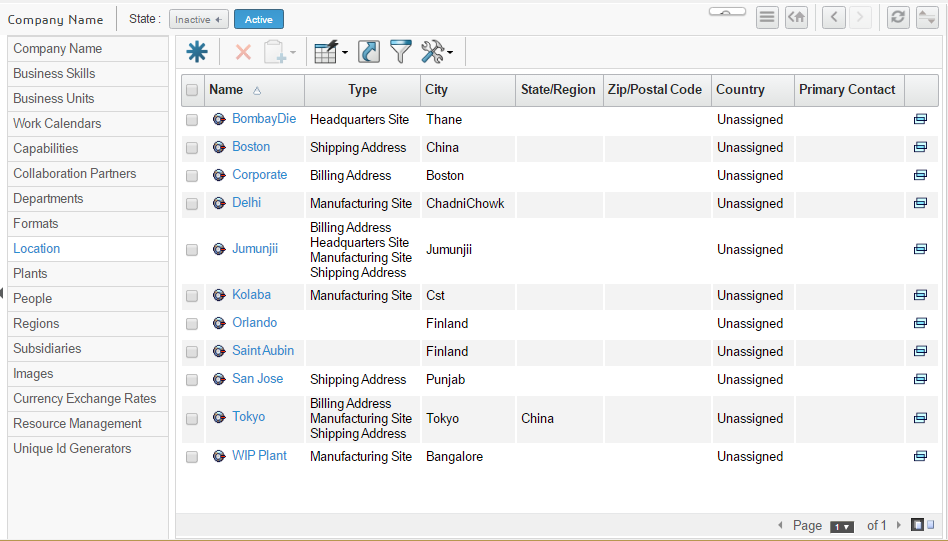Viewport: 948px width, 541px height.
Task: Click the red X delete icon
Action: [x=243, y=52]
